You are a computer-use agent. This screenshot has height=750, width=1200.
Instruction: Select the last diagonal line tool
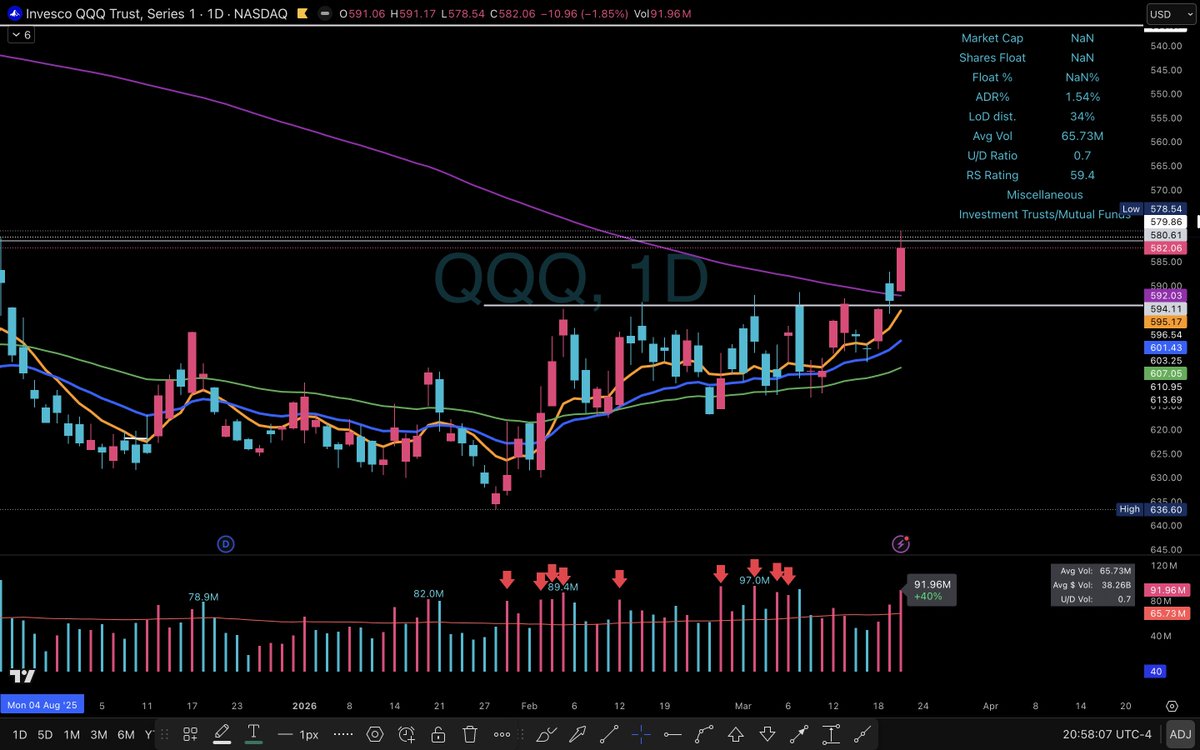pos(862,733)
